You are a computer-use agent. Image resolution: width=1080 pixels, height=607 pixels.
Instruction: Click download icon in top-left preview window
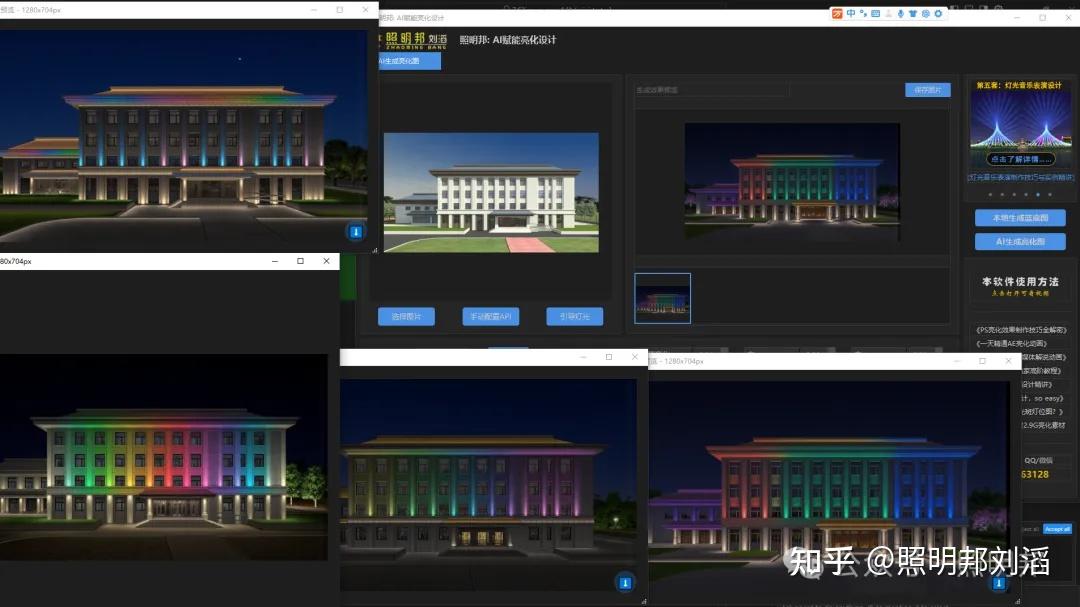pos(355,232)
